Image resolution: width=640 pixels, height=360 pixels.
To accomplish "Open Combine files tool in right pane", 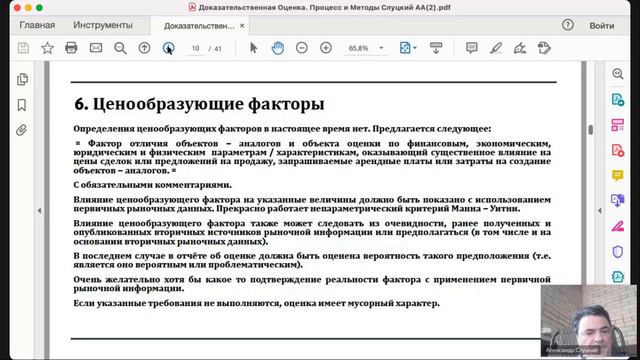I will click(x=618, y=200).
